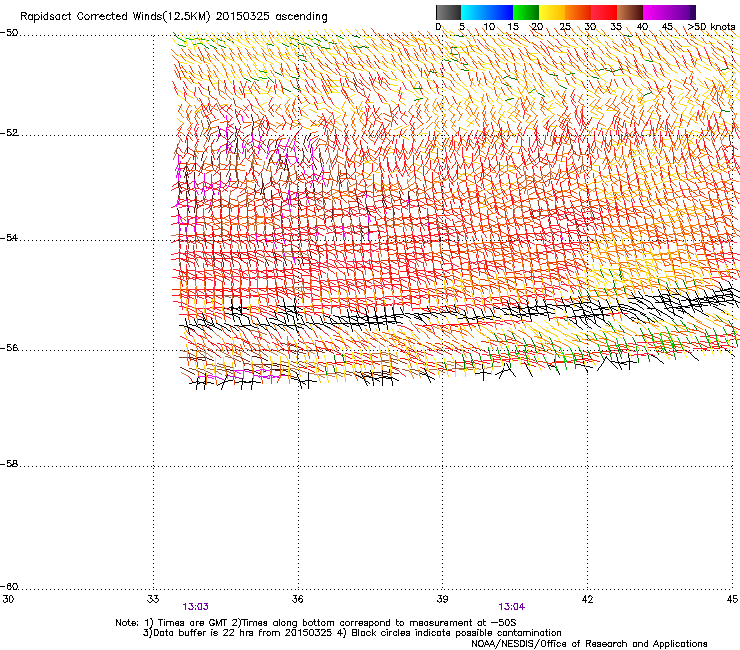Image resolution: width=740 pixels, height=650 pixels.
Task: Pick the blue 10-15 knots color band
Action: click(500, 12)
